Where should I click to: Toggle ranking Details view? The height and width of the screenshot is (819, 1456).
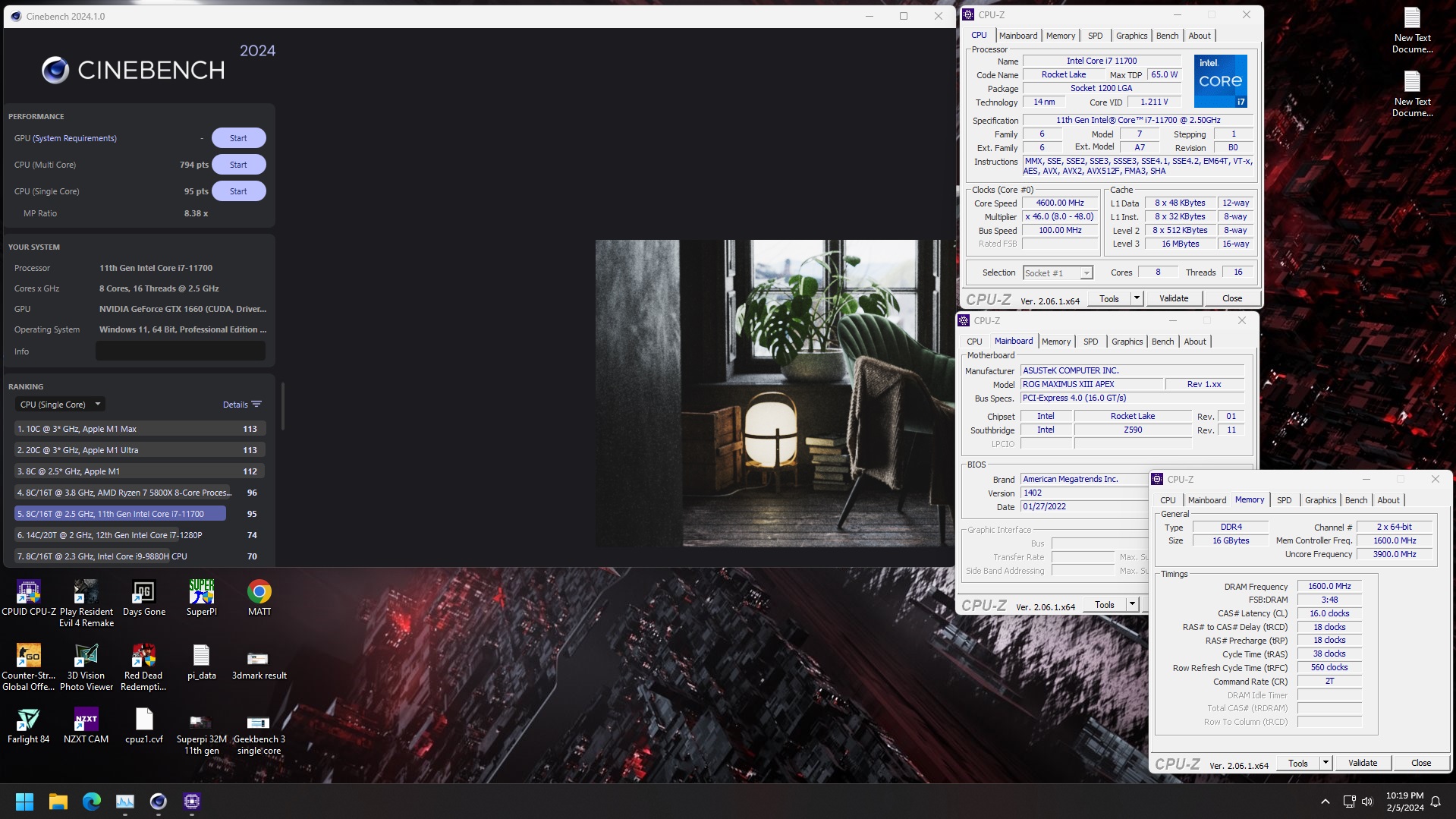tap(242, 405)
